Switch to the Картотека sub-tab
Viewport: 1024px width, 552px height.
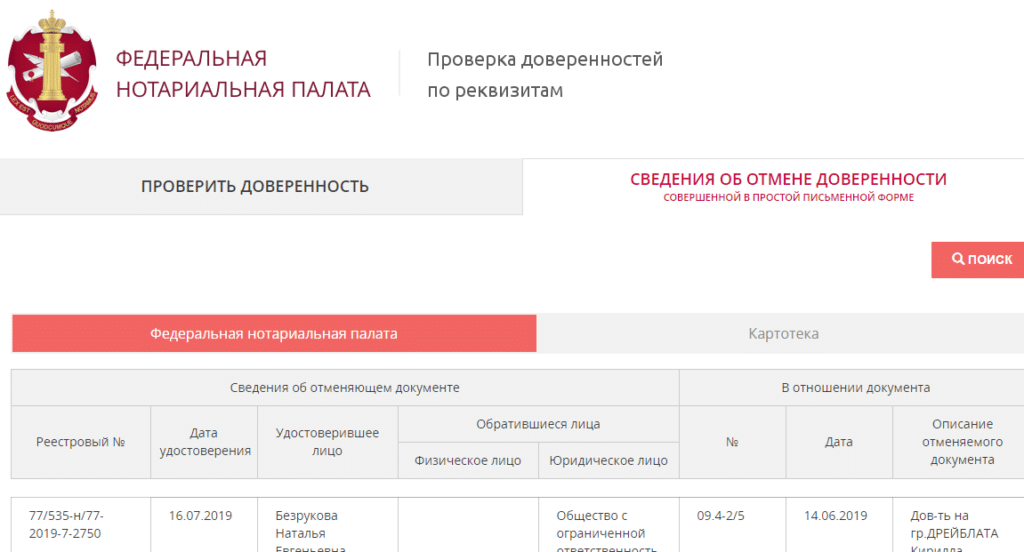[783, 334]
